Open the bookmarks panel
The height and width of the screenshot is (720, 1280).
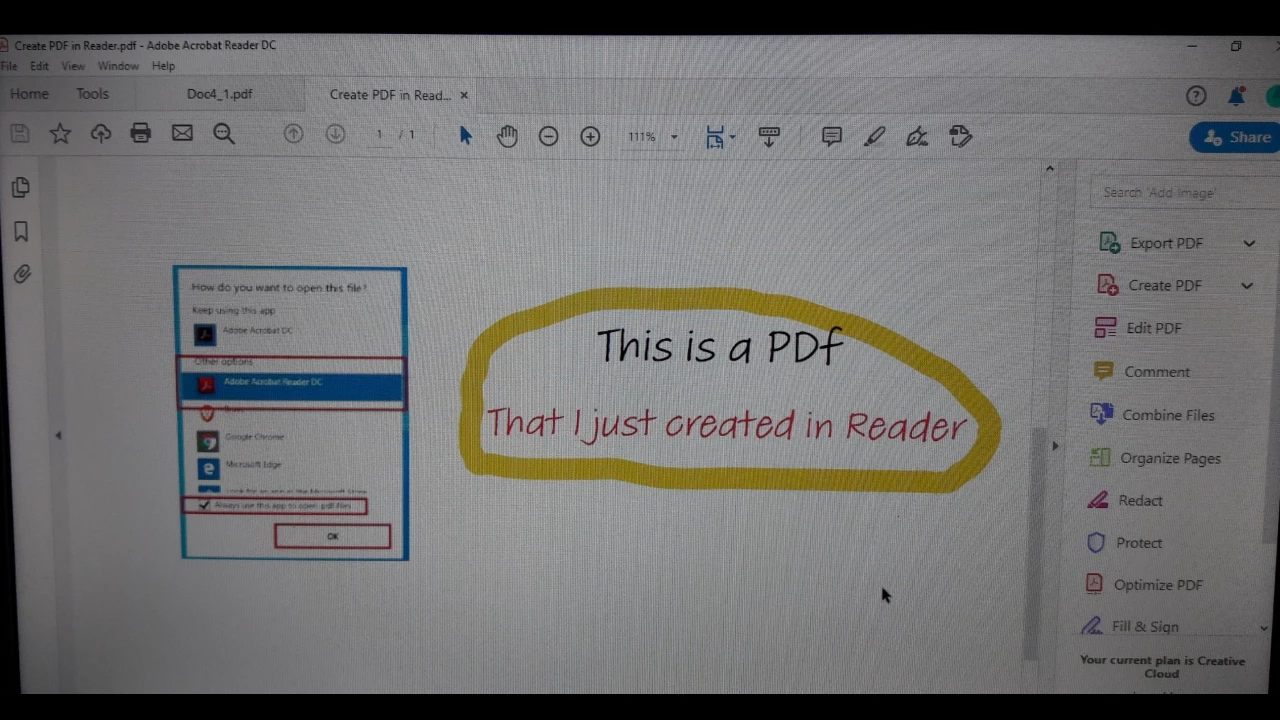click(x=21, y=232)
